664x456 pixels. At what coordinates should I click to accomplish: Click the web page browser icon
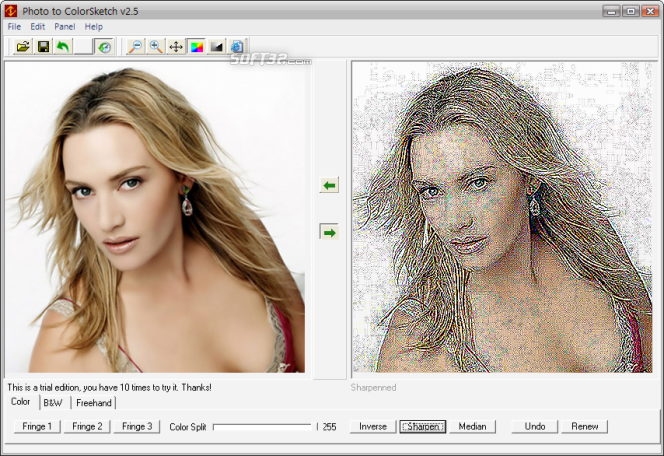[x=237, y=47]
